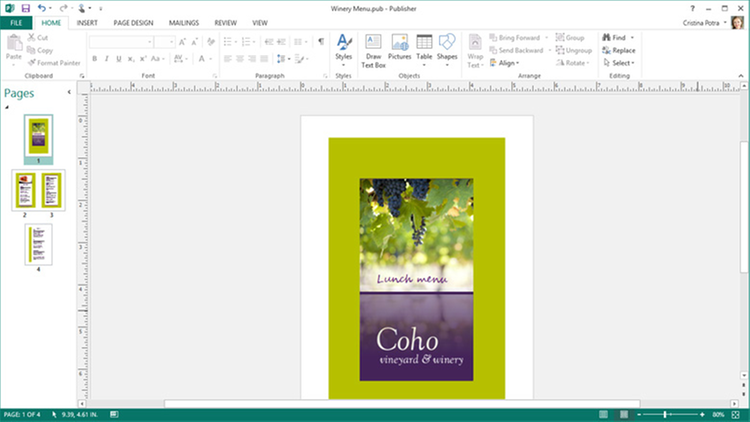Switch to the REVIEW tab
Screen dimensions: 750x422
tap(225, 22)
